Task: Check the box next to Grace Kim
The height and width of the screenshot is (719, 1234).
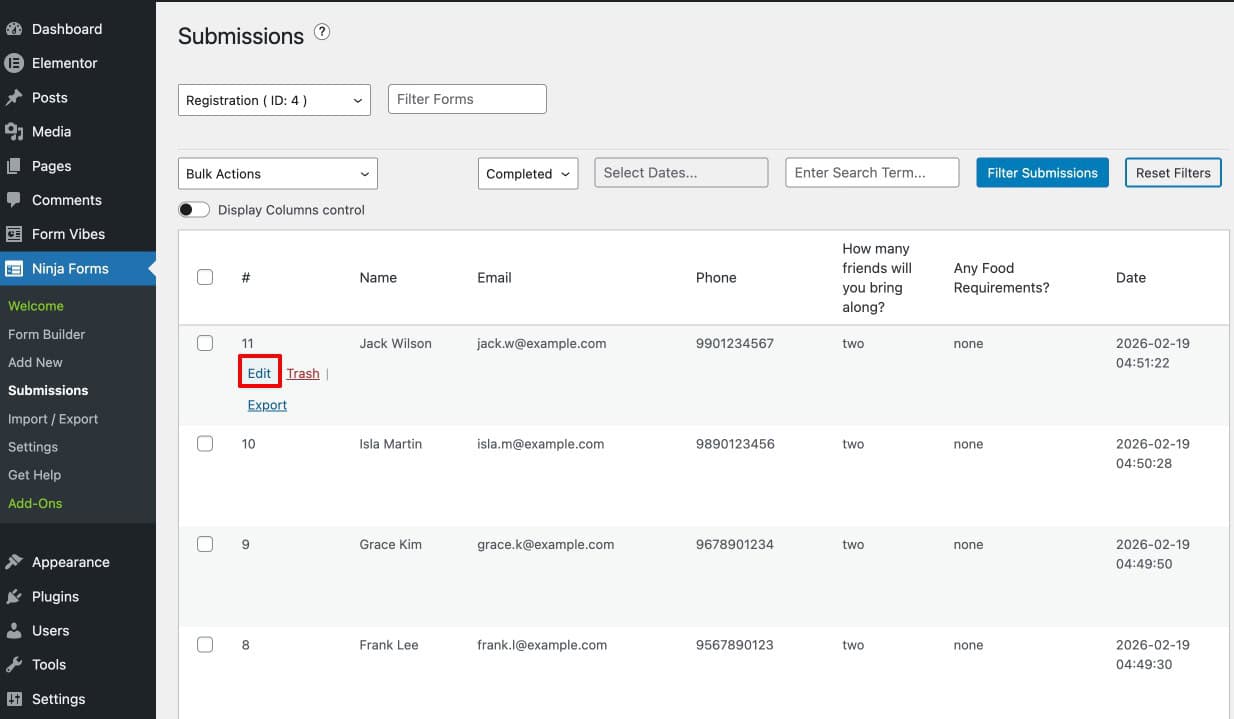Action: 205,544
